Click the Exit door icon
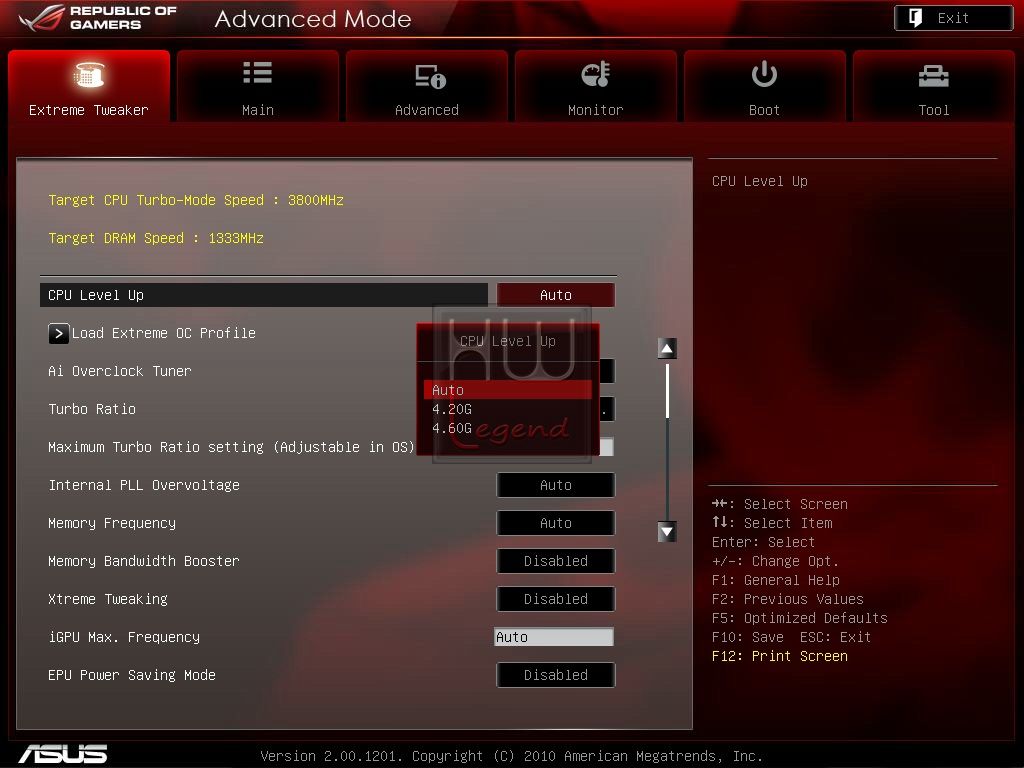 (916, 18)
